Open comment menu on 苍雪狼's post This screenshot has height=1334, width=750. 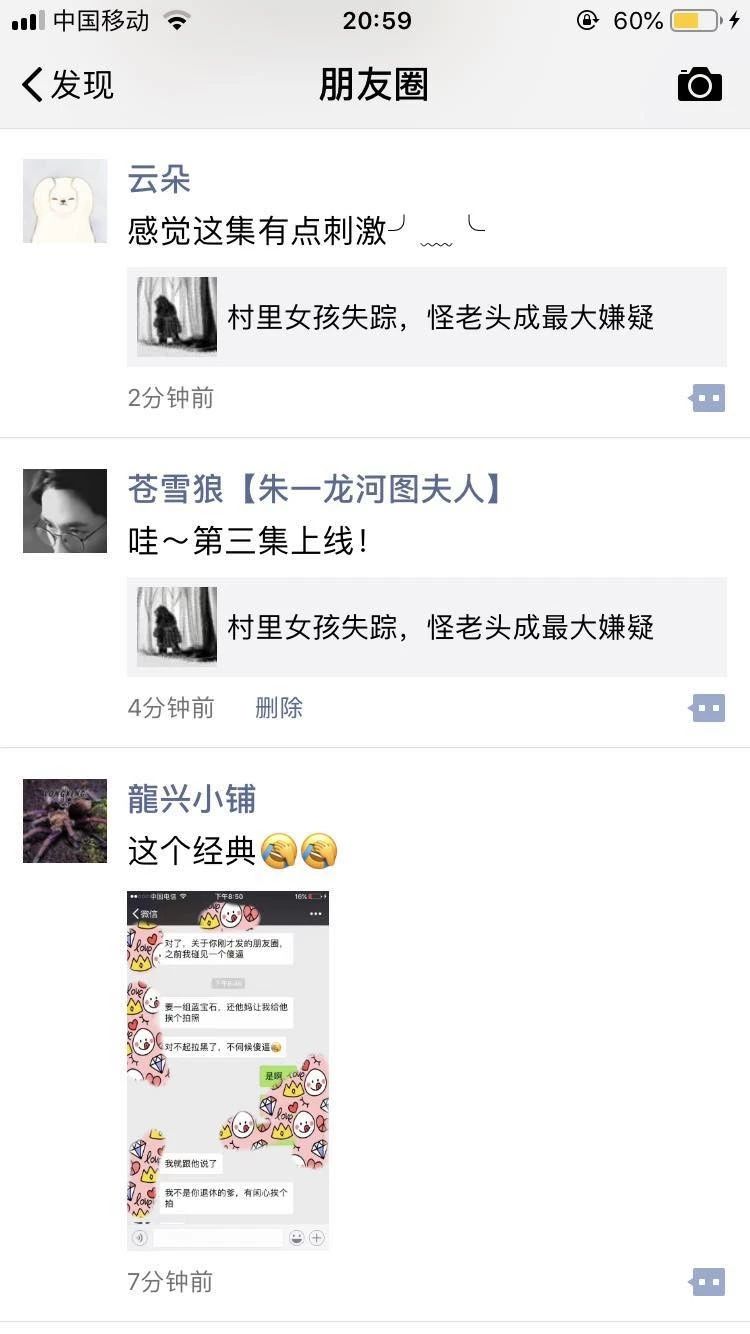click(x=707, y=708)
